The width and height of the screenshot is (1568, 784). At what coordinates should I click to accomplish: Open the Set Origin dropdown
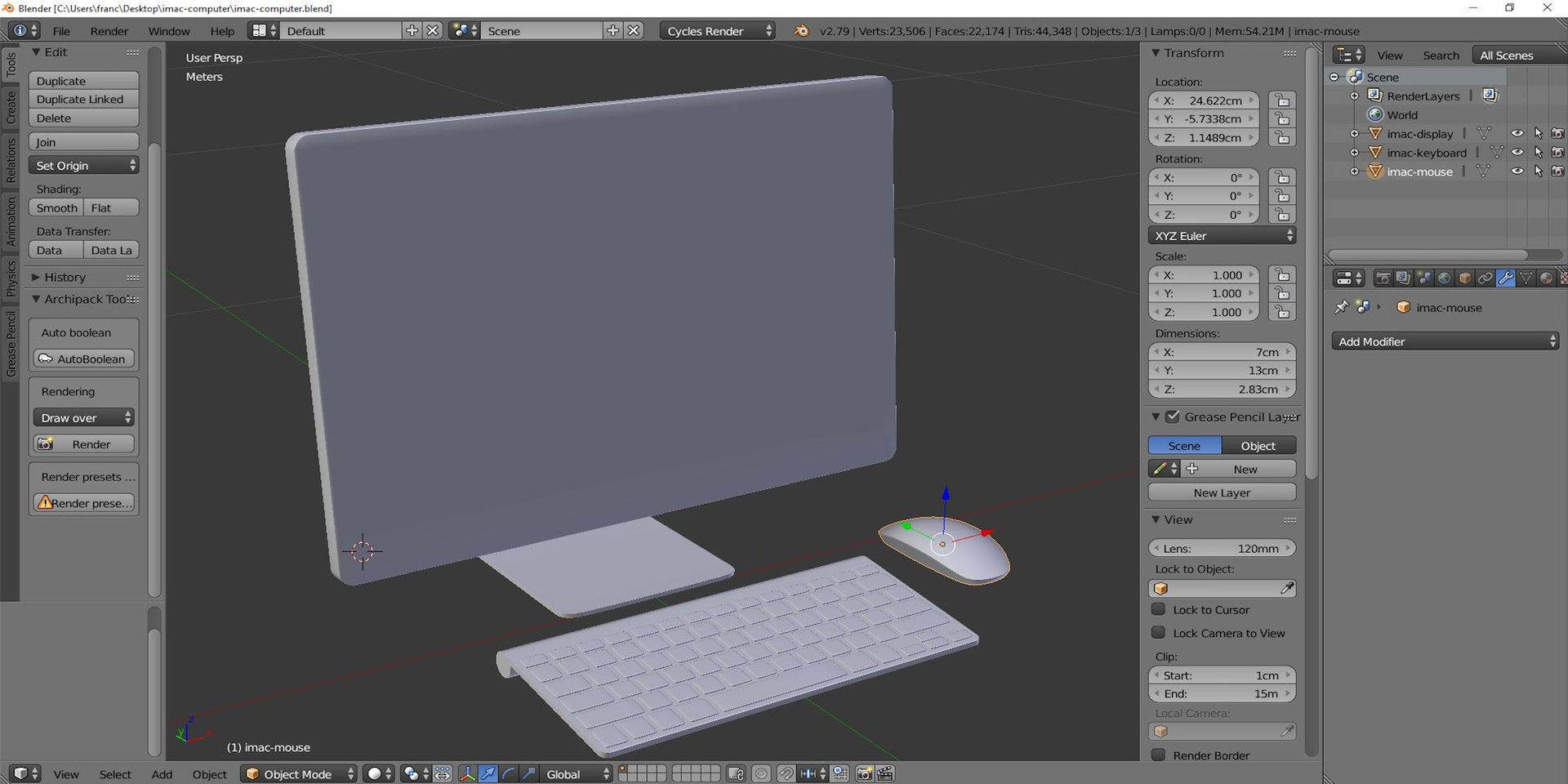[83, 165]
